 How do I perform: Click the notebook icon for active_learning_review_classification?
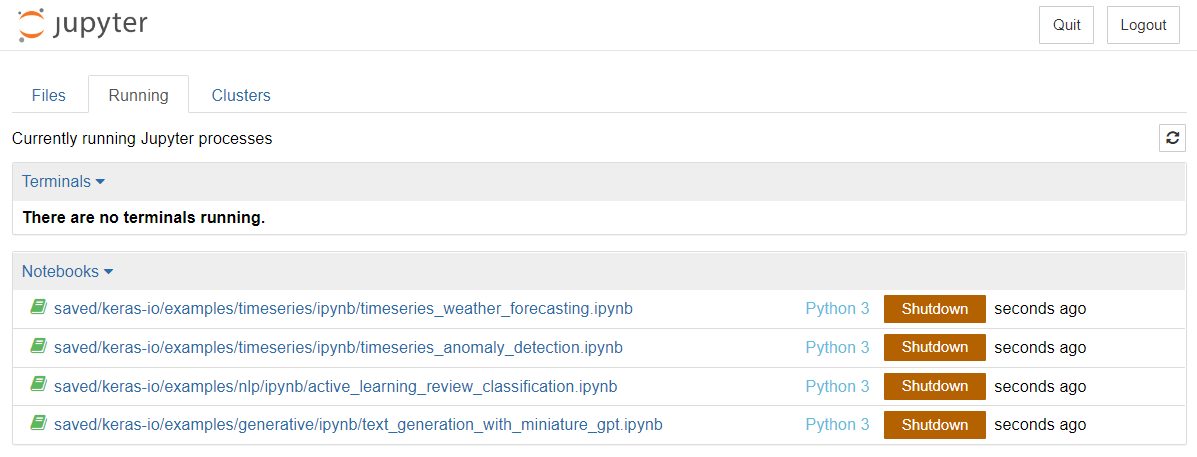[38, 385]
